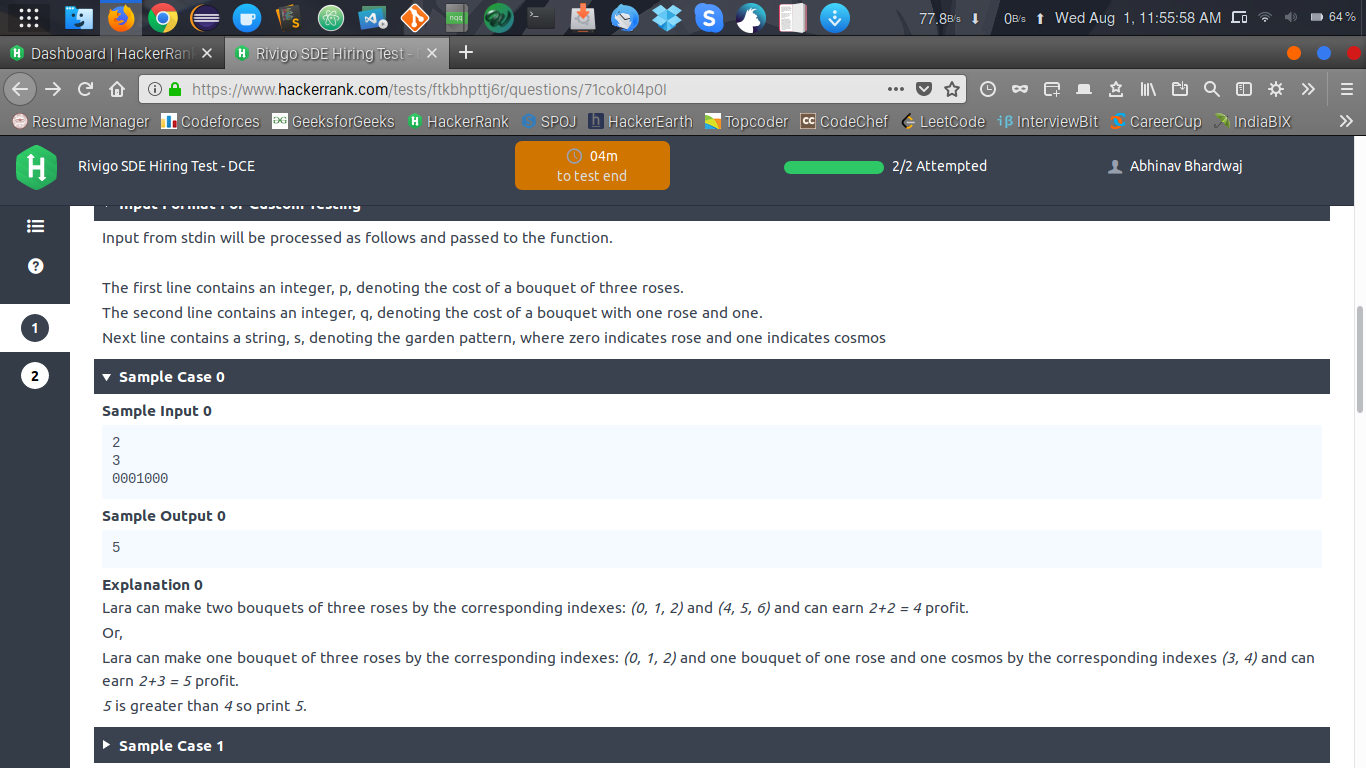The image size is (1366, 768).
Task: Launch Google Chrome from the dock
Action: [x=163, y=17]
